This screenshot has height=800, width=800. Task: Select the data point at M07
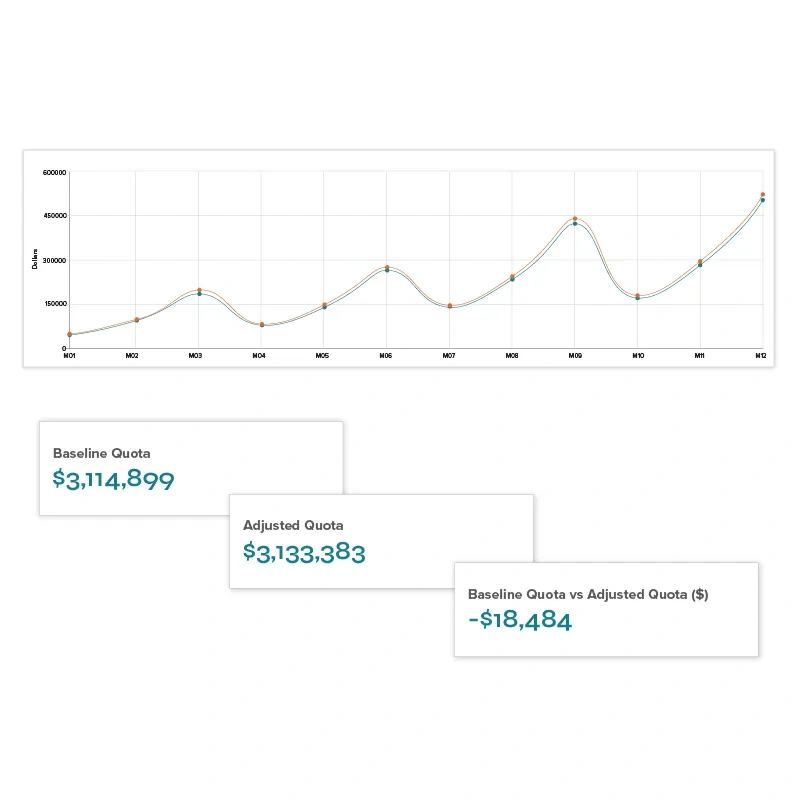(450, 306)
